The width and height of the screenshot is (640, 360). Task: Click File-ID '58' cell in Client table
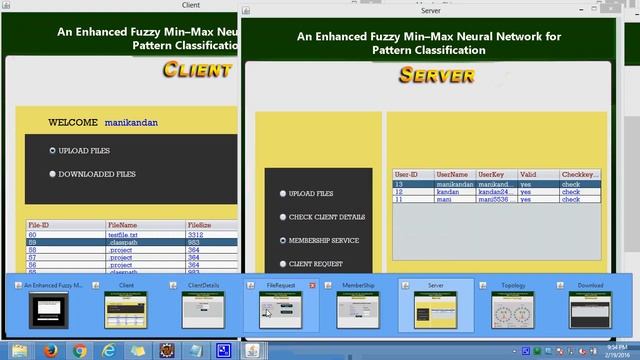66,250
